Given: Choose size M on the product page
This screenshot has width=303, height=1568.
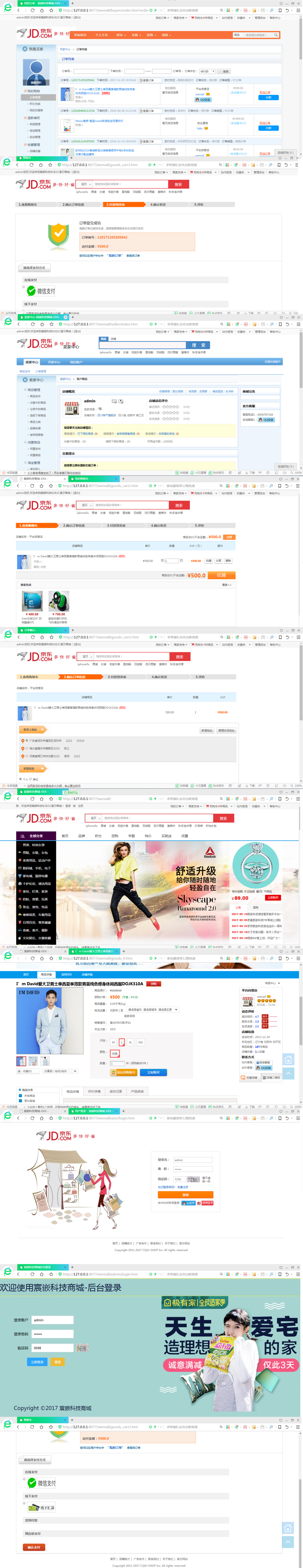Looking at the screenshot, I should pos(113,1042).
